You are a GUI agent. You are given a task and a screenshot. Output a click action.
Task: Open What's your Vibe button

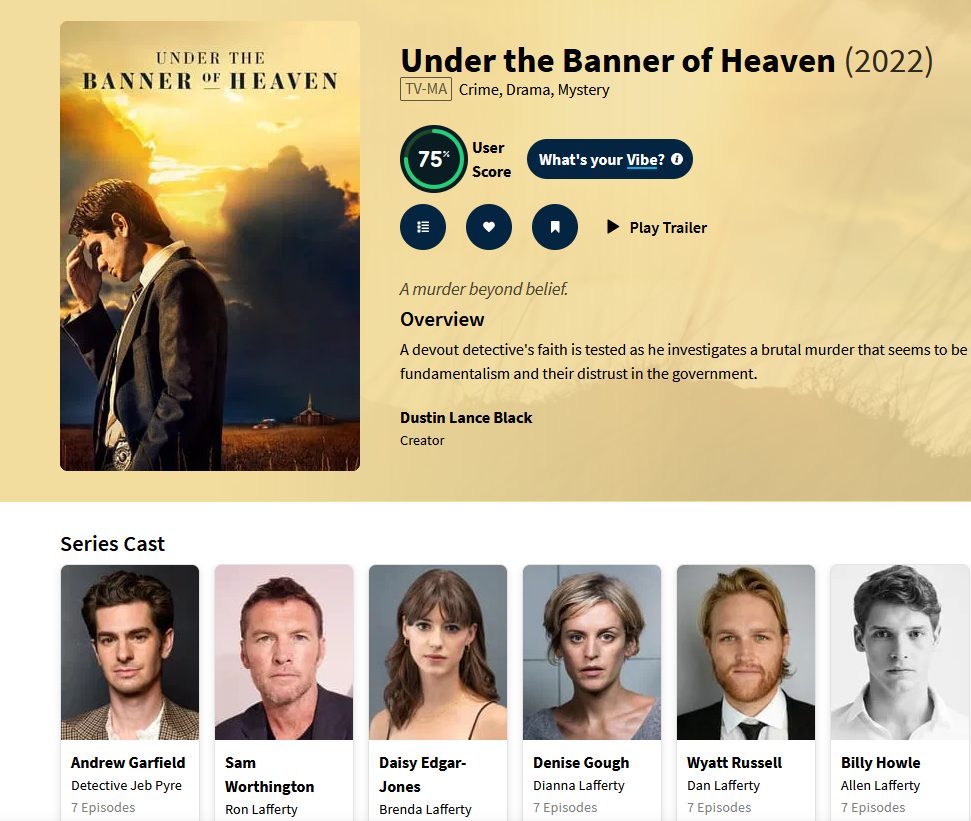coord(609,159)
